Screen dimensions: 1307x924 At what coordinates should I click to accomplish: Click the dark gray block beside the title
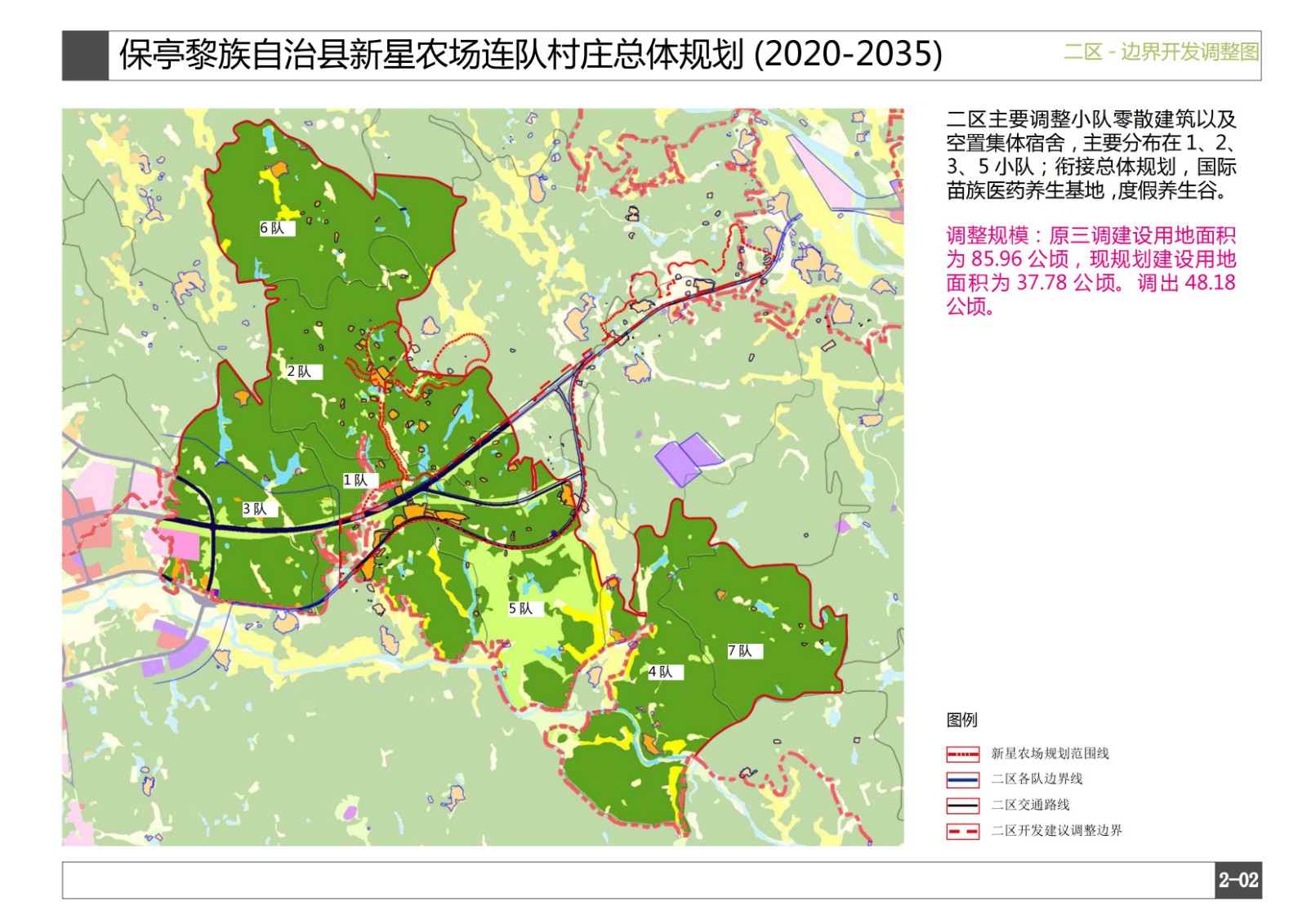pyautogui.click(x=85, y=56)
